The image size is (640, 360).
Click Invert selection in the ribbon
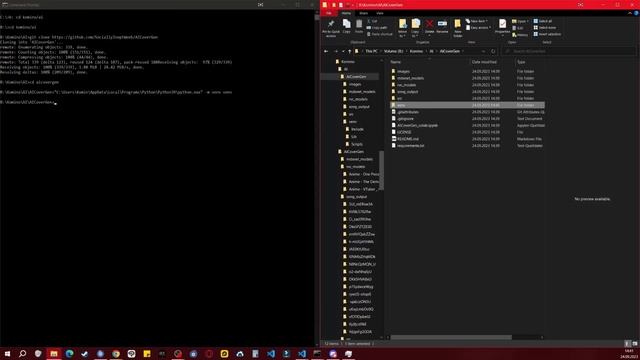(547, 34)
